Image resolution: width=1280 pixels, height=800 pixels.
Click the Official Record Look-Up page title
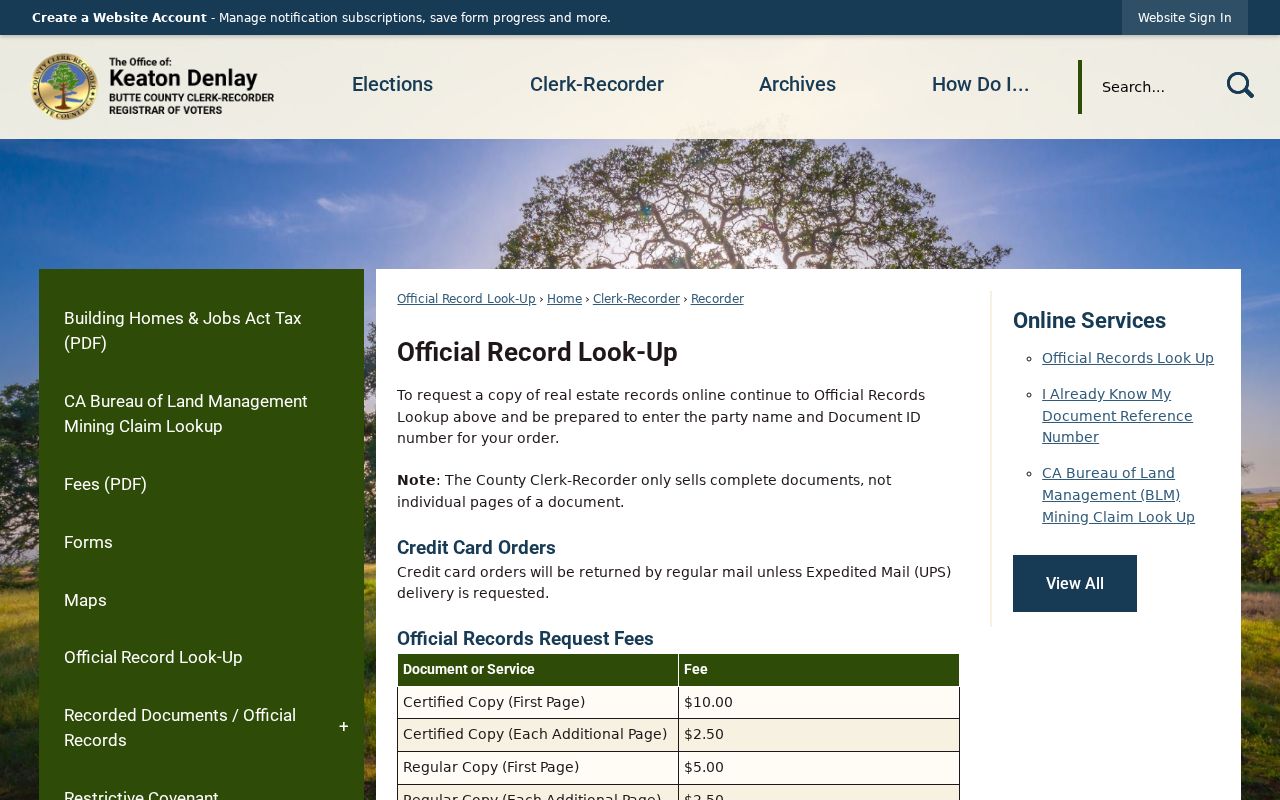[x=537, y=352]
